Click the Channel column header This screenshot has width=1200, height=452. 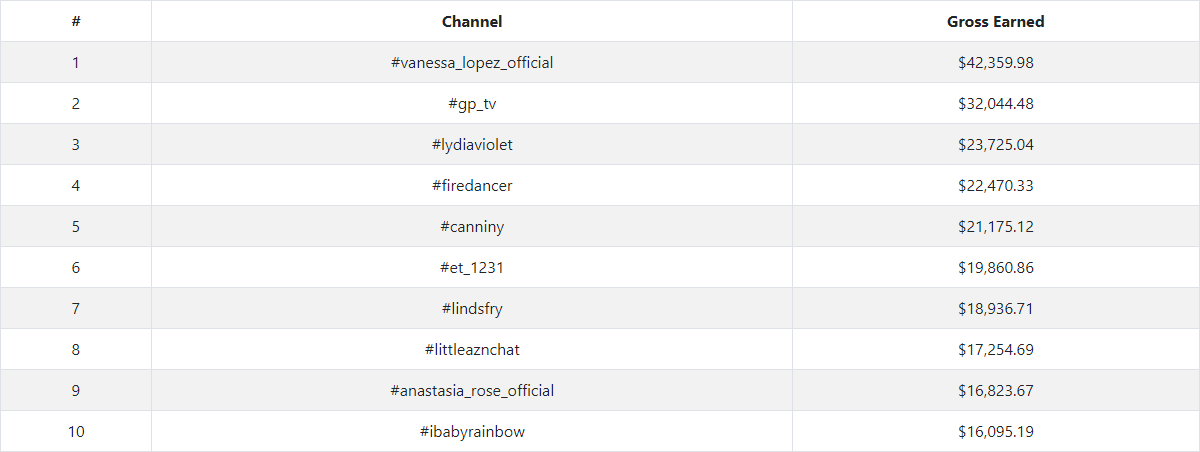472,22
